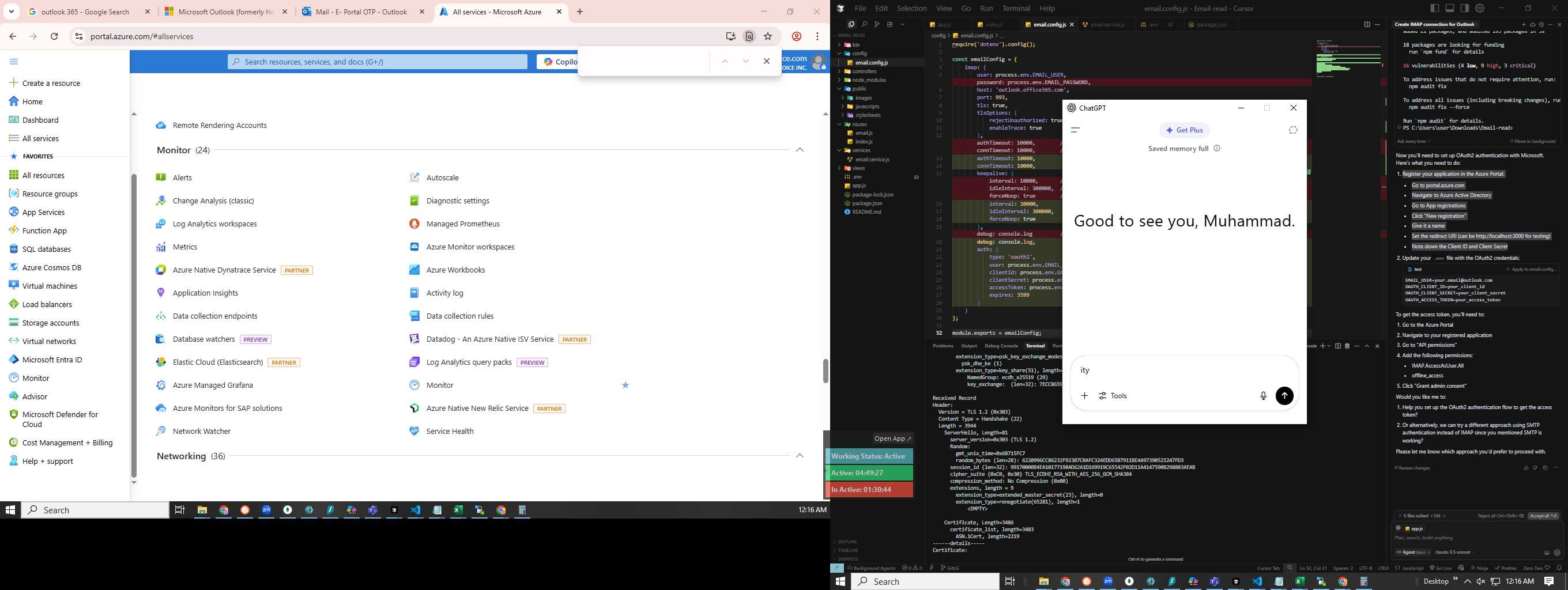Viewport: 1568px width, 590px height.
Task: Show hidden system tray icons
Action: point(1468,581)
